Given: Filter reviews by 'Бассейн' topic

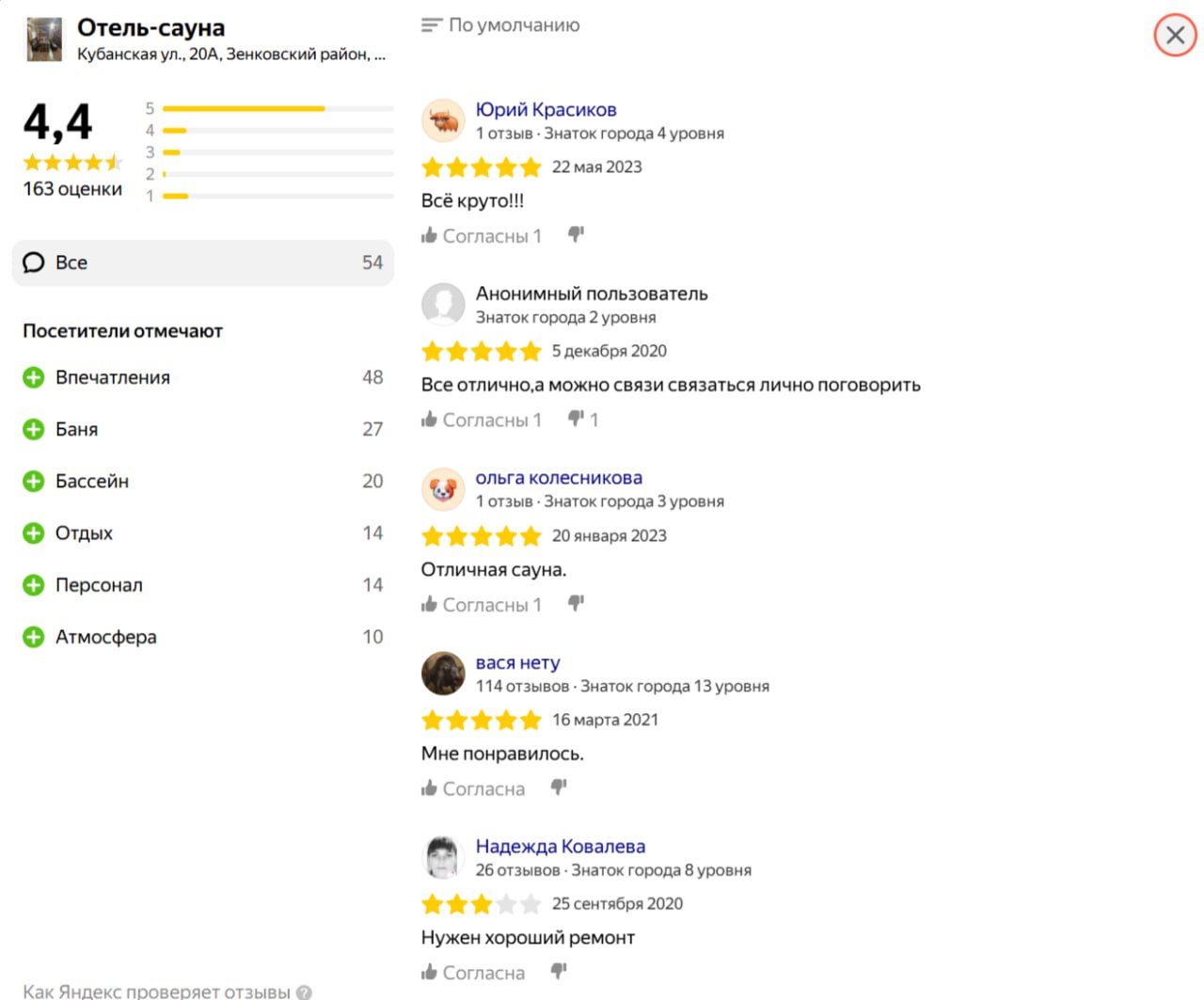Looking at the screenshot, I should (x=92, y=481).
